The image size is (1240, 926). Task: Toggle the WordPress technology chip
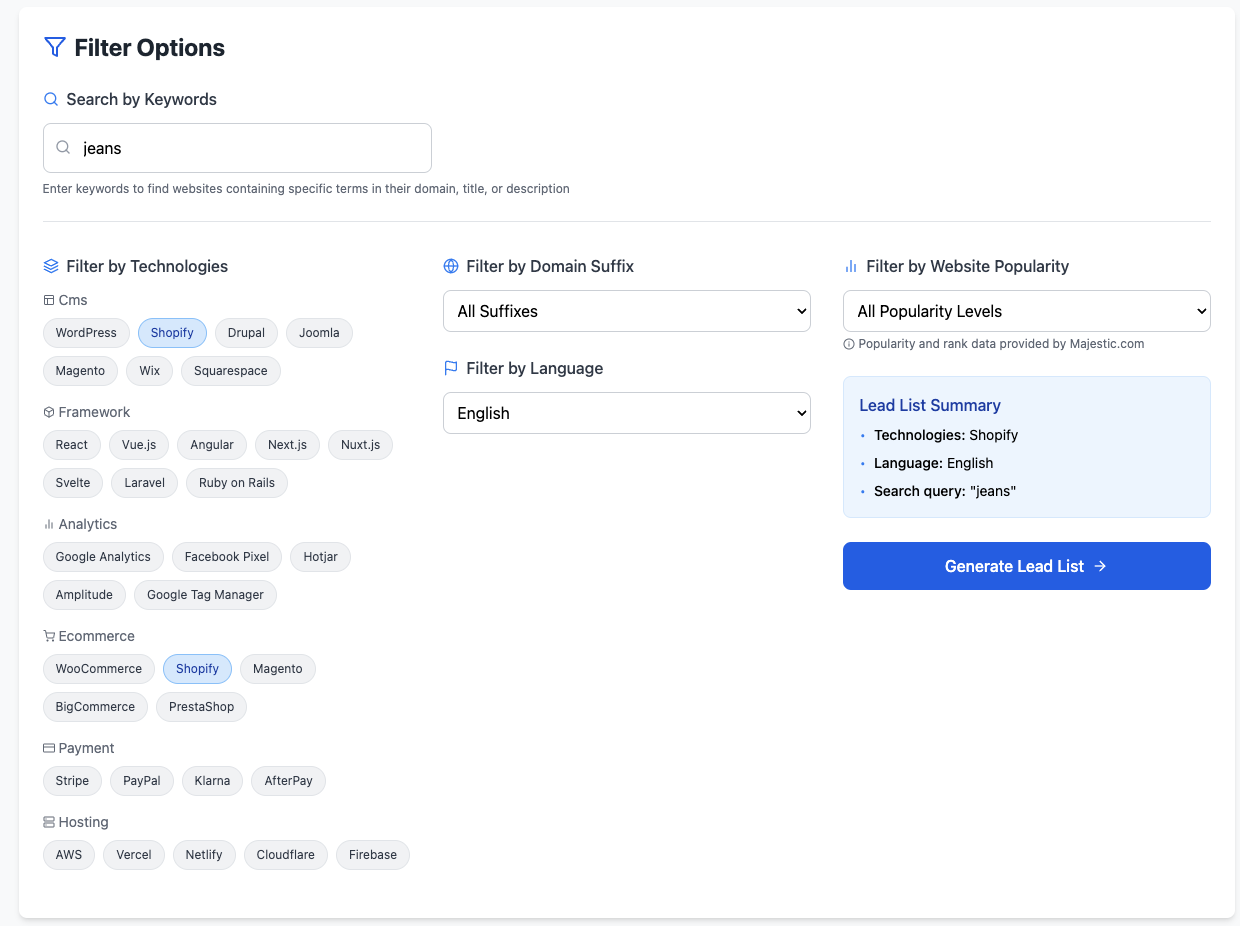point(86,333)
